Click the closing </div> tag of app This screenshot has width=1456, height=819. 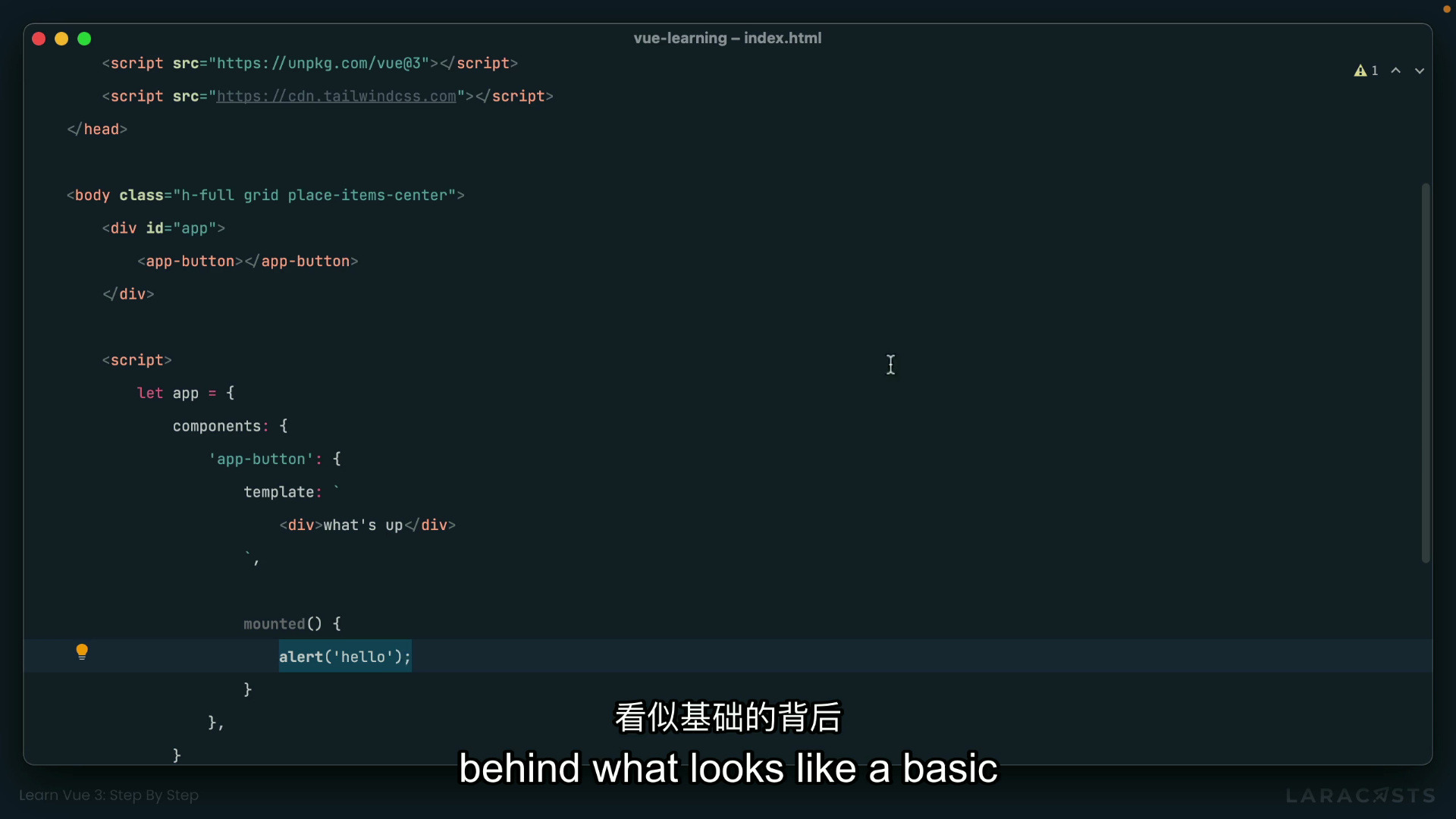click(128, 294)
